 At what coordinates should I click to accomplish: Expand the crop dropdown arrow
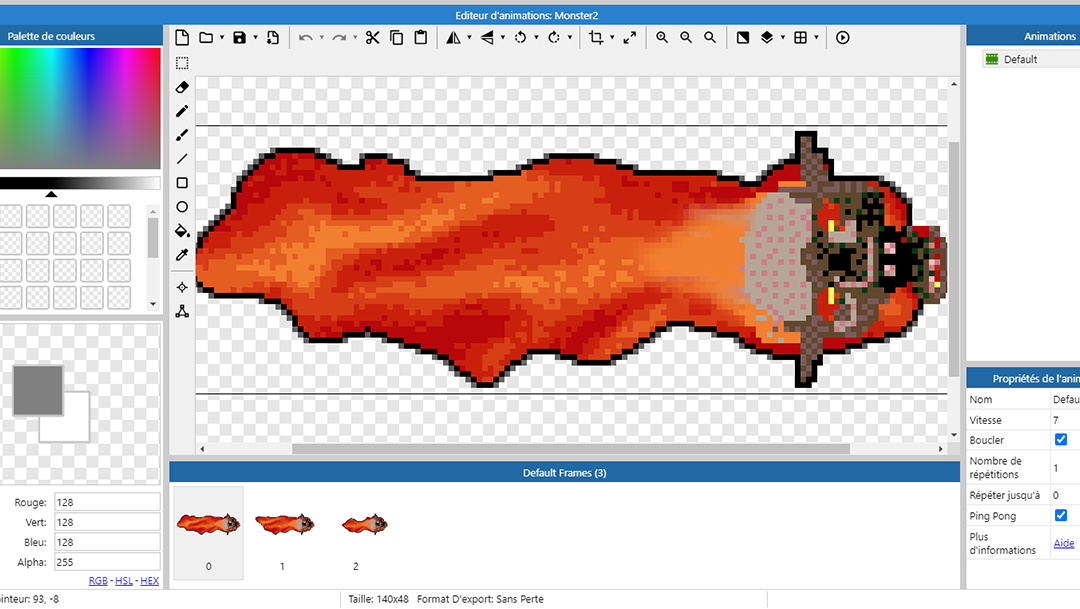pos(612,38)
